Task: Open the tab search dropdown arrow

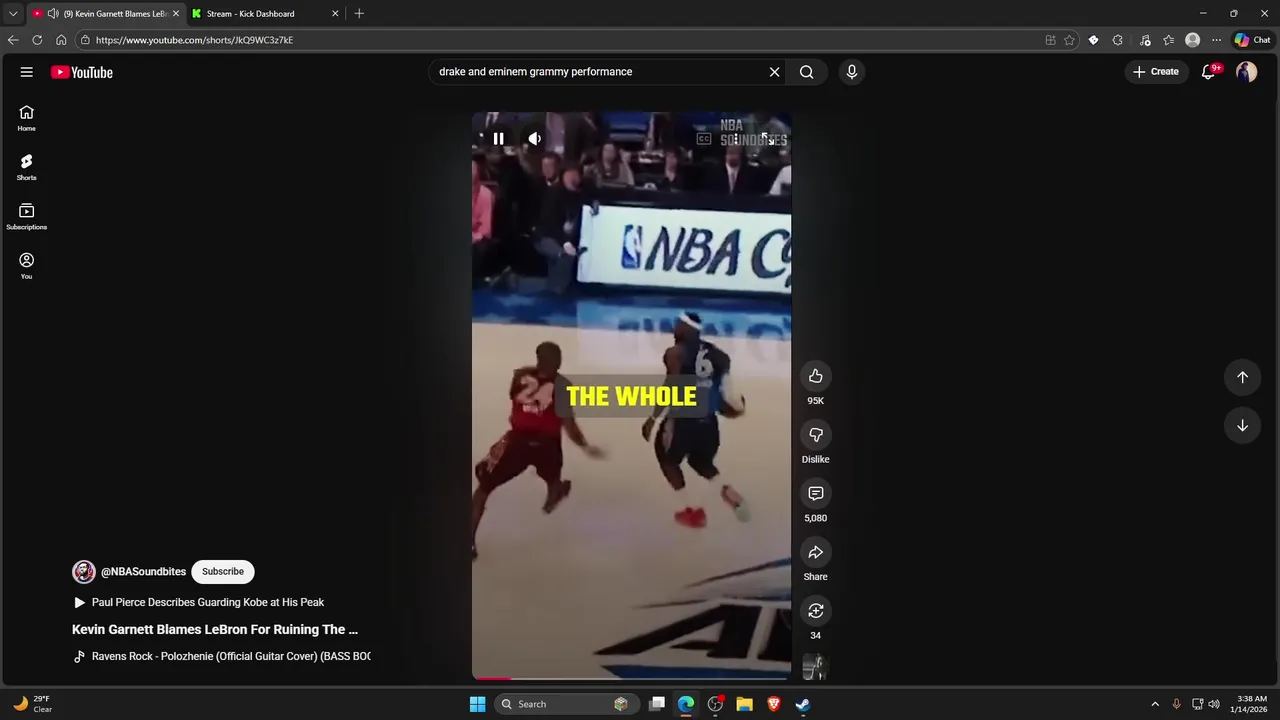Action: point(13,14)
